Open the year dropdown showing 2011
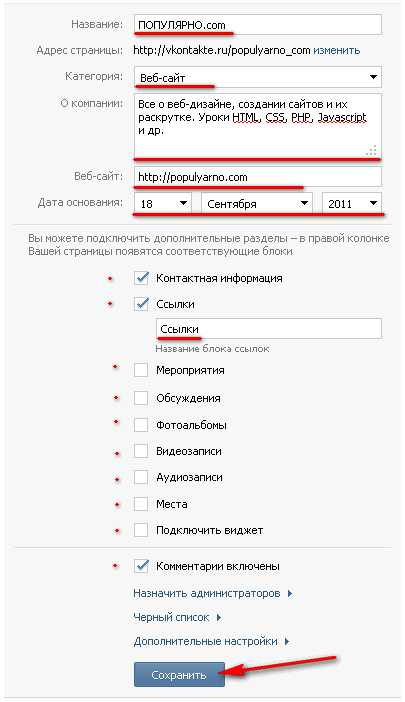The width and height of the screenshot is (405, 702). click(352, 204)
